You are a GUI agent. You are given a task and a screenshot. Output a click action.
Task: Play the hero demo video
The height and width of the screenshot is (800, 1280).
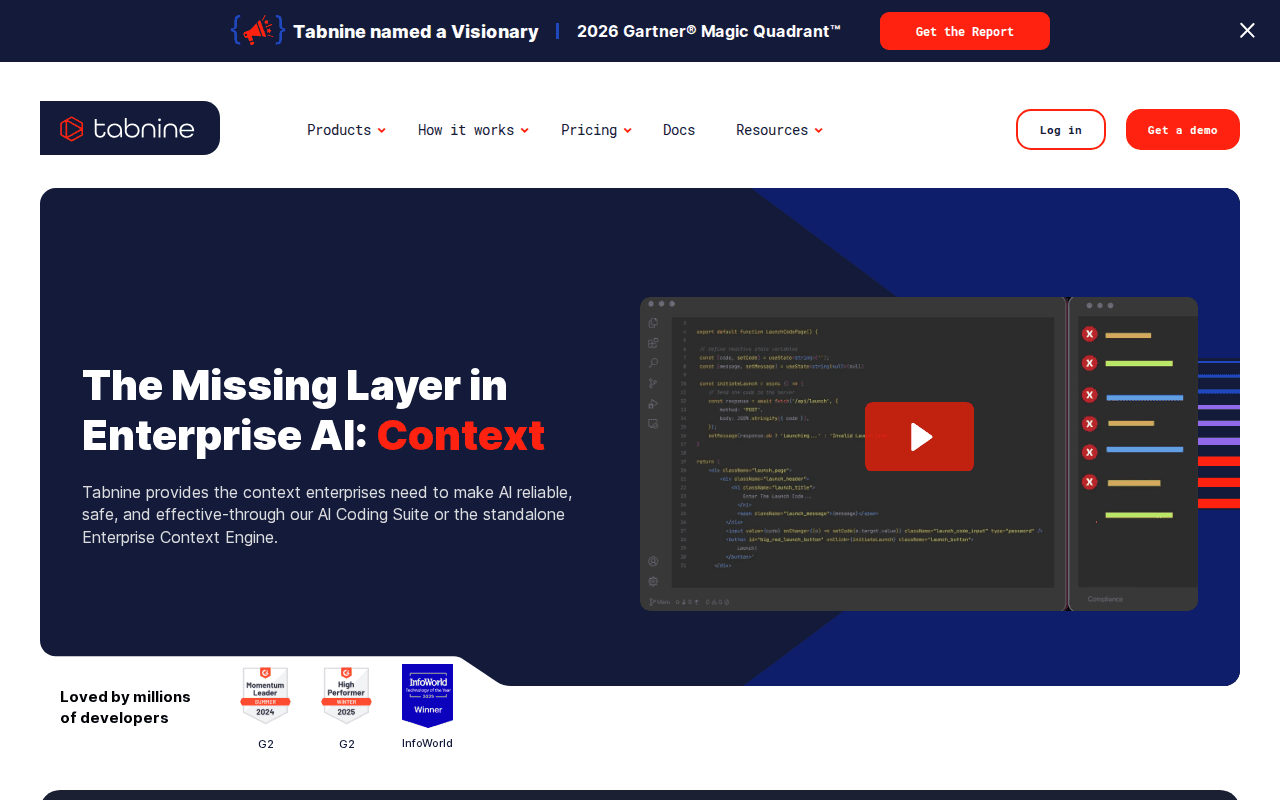pos(919,436)
